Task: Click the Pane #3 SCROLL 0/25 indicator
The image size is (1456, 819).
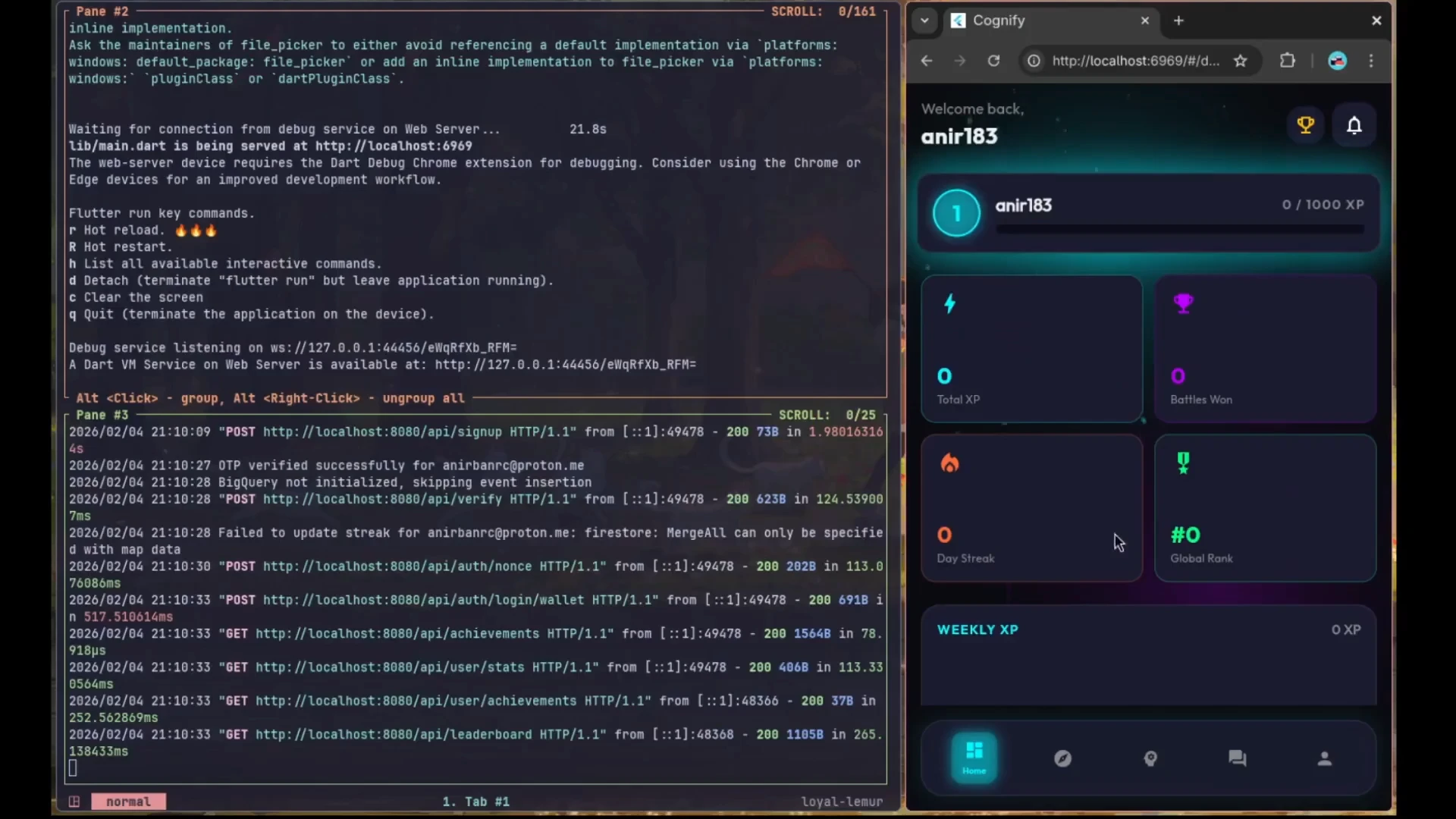Action: (x=827, y=415)
